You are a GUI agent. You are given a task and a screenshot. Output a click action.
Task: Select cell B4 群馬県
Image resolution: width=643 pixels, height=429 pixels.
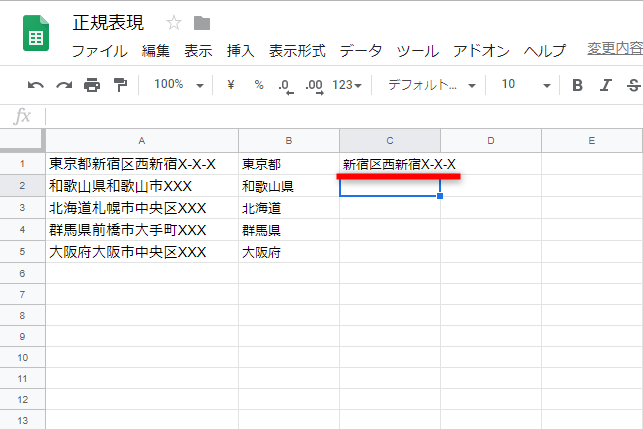click(x=289, y=230)
